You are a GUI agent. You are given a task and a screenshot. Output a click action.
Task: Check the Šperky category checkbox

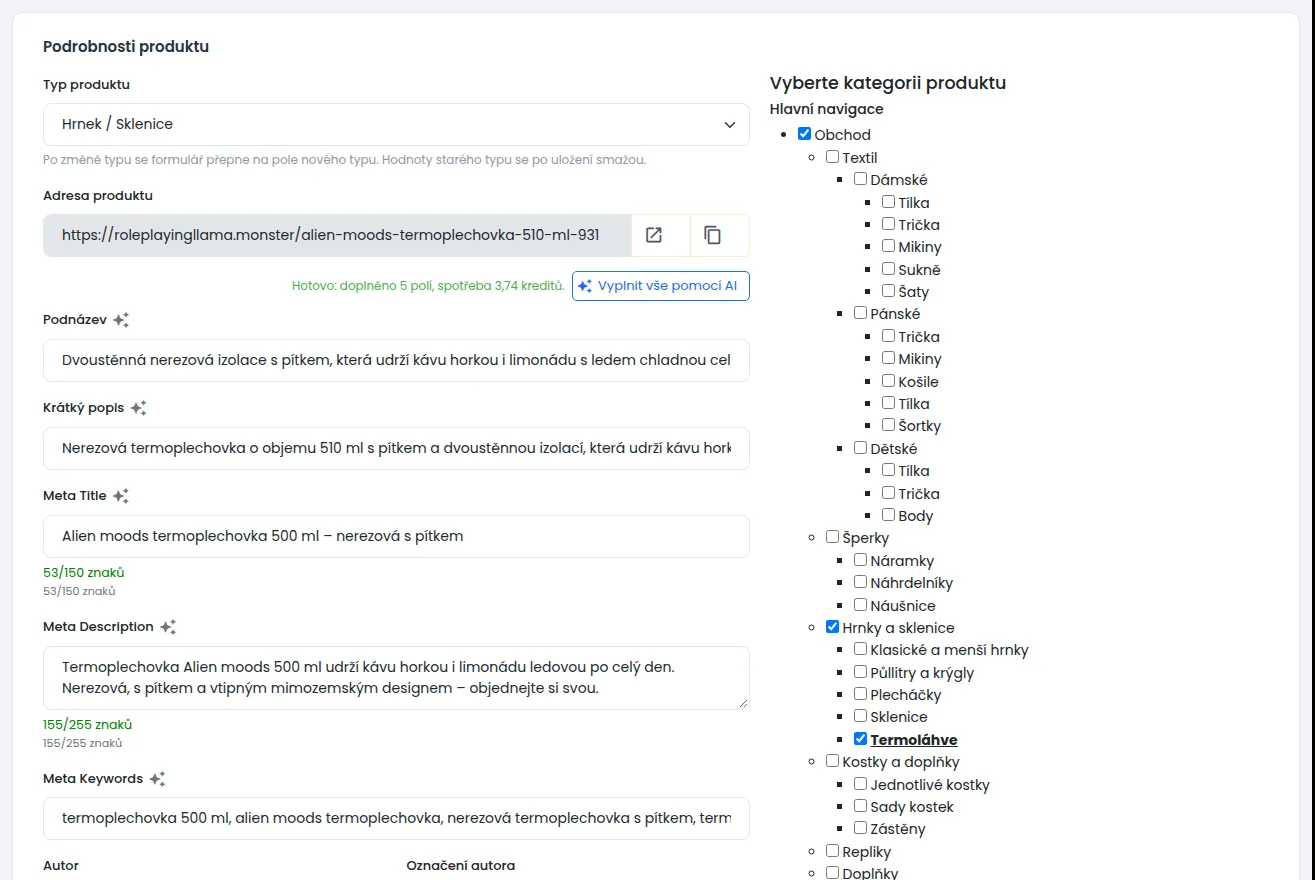[x=832, y=537]
